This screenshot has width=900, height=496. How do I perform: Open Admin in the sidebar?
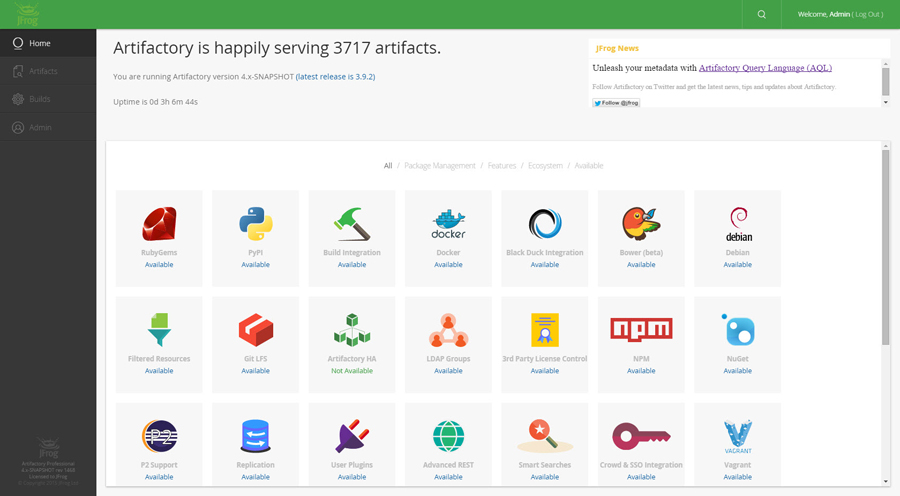tap(48, 127)
